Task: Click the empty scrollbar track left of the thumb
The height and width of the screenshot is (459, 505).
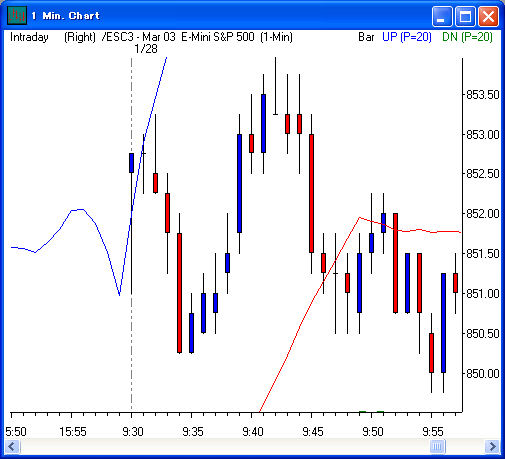Action: coord(225,446)
